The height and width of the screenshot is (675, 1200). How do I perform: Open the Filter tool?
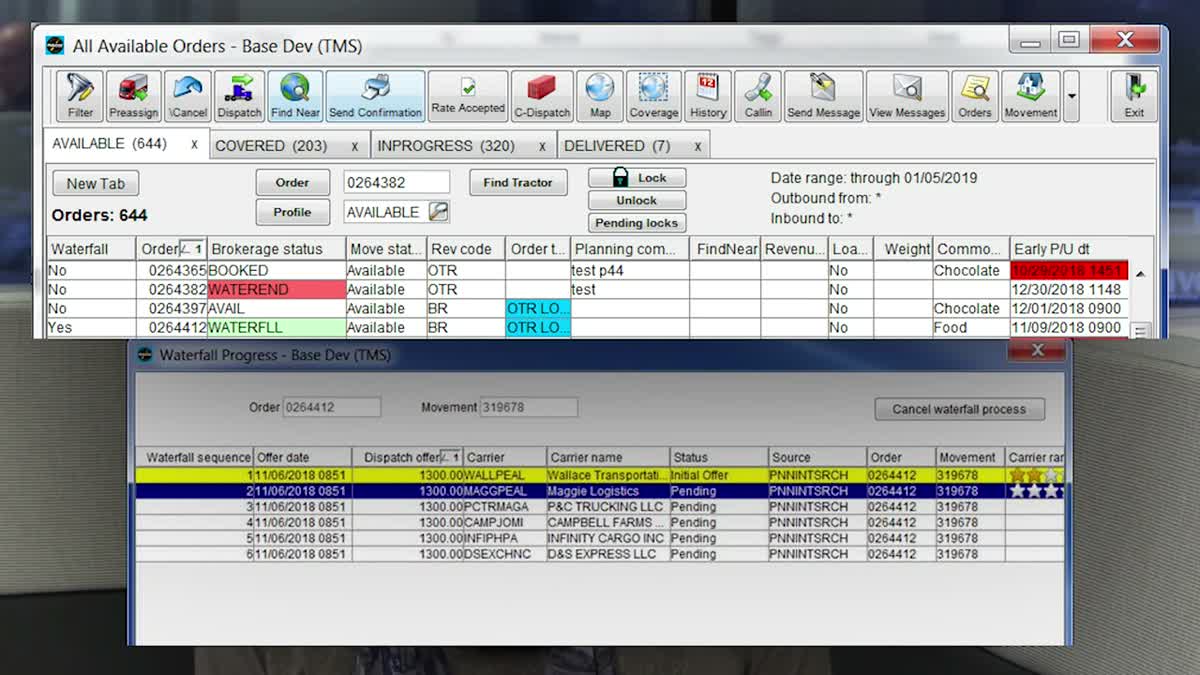(x=80, y=96)
